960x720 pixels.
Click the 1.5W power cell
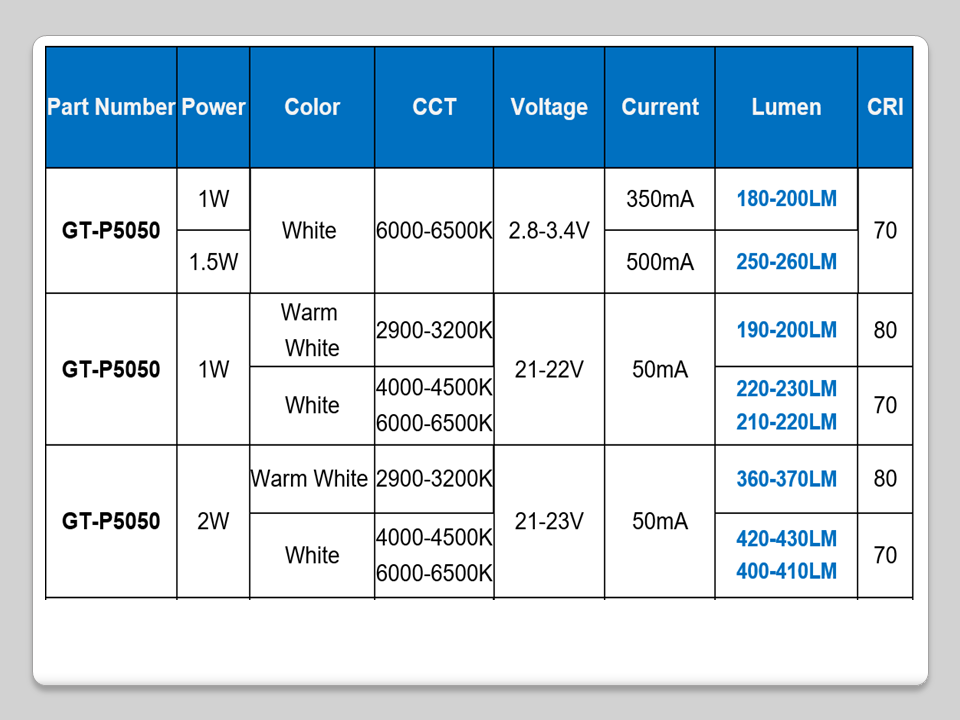(x=213, y=262)
